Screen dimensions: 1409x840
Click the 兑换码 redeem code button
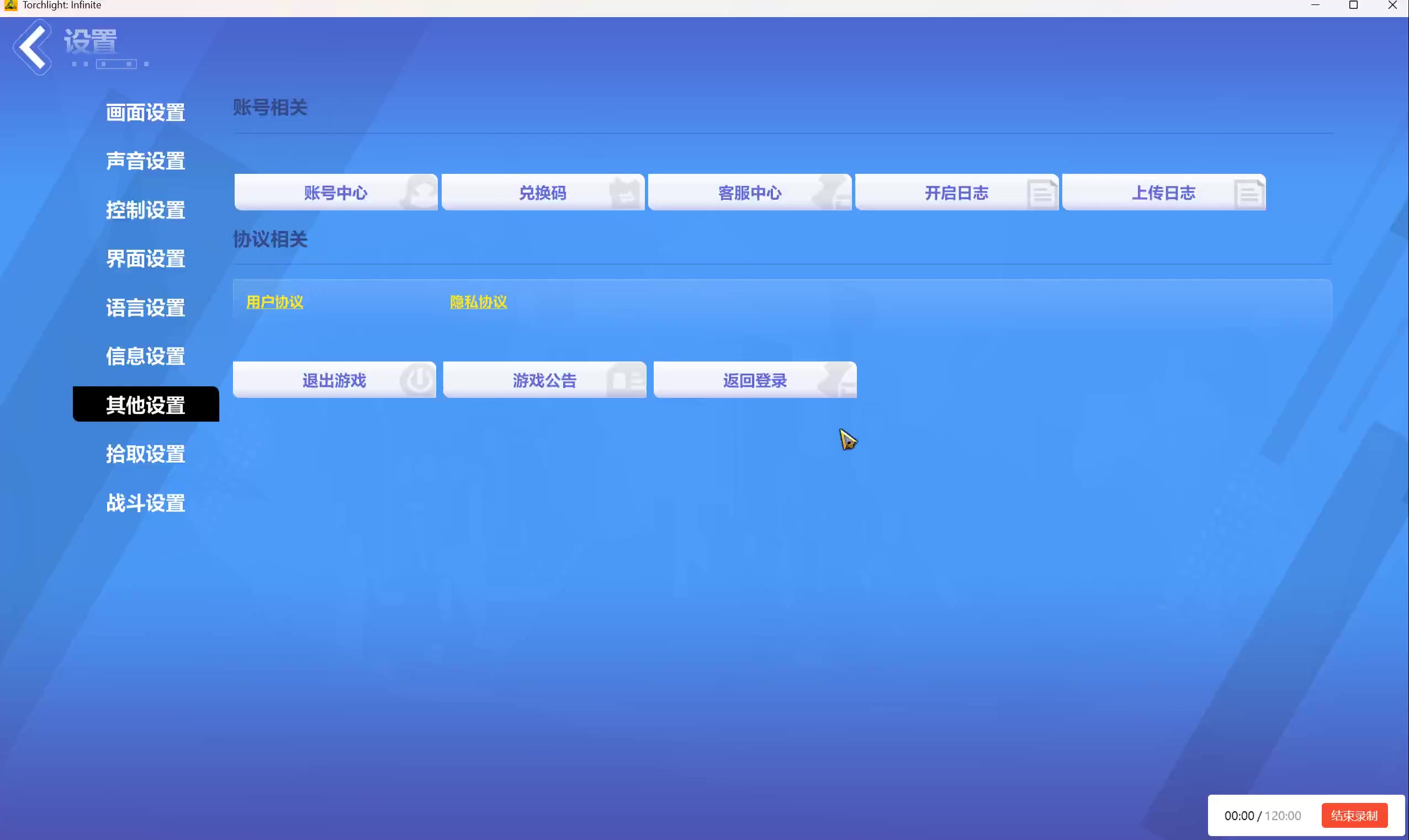[542, 193]
